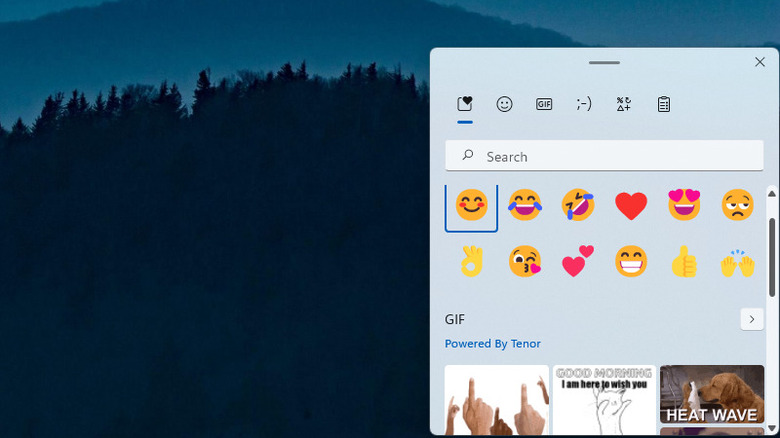Select the Good Morning cat GIF
Viewport: 780px width, 438px height.
pyautogui.click(x=604, y=400)
